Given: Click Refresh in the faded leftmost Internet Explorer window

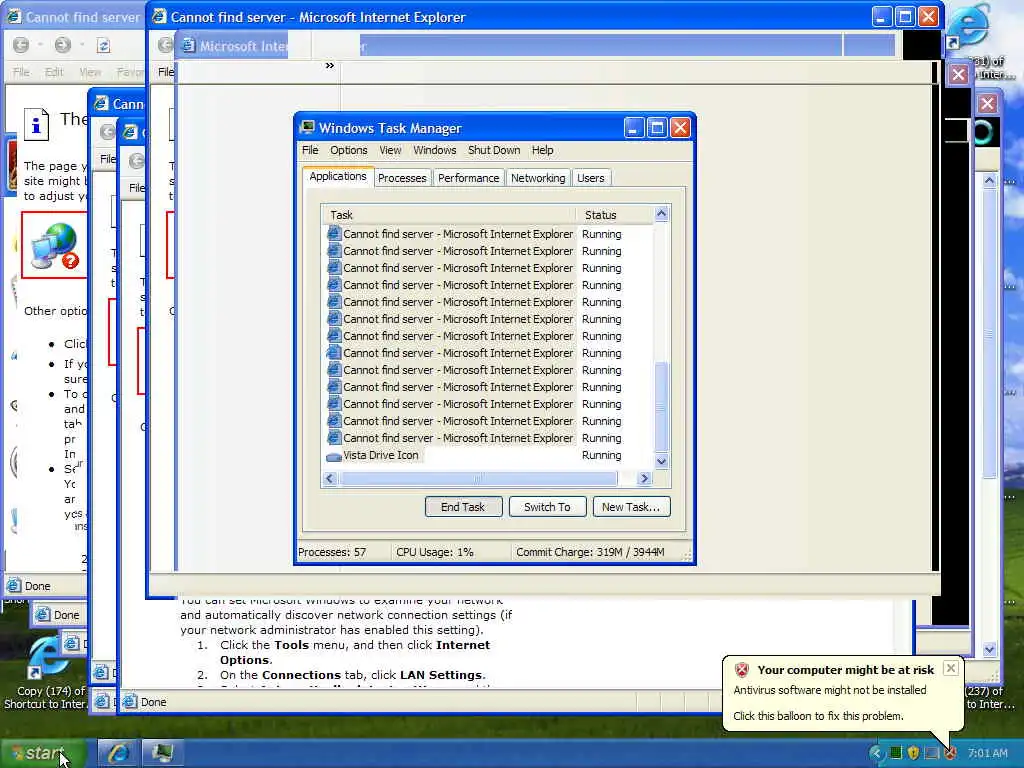Looking at the screenshot, I should click(103, 45).
